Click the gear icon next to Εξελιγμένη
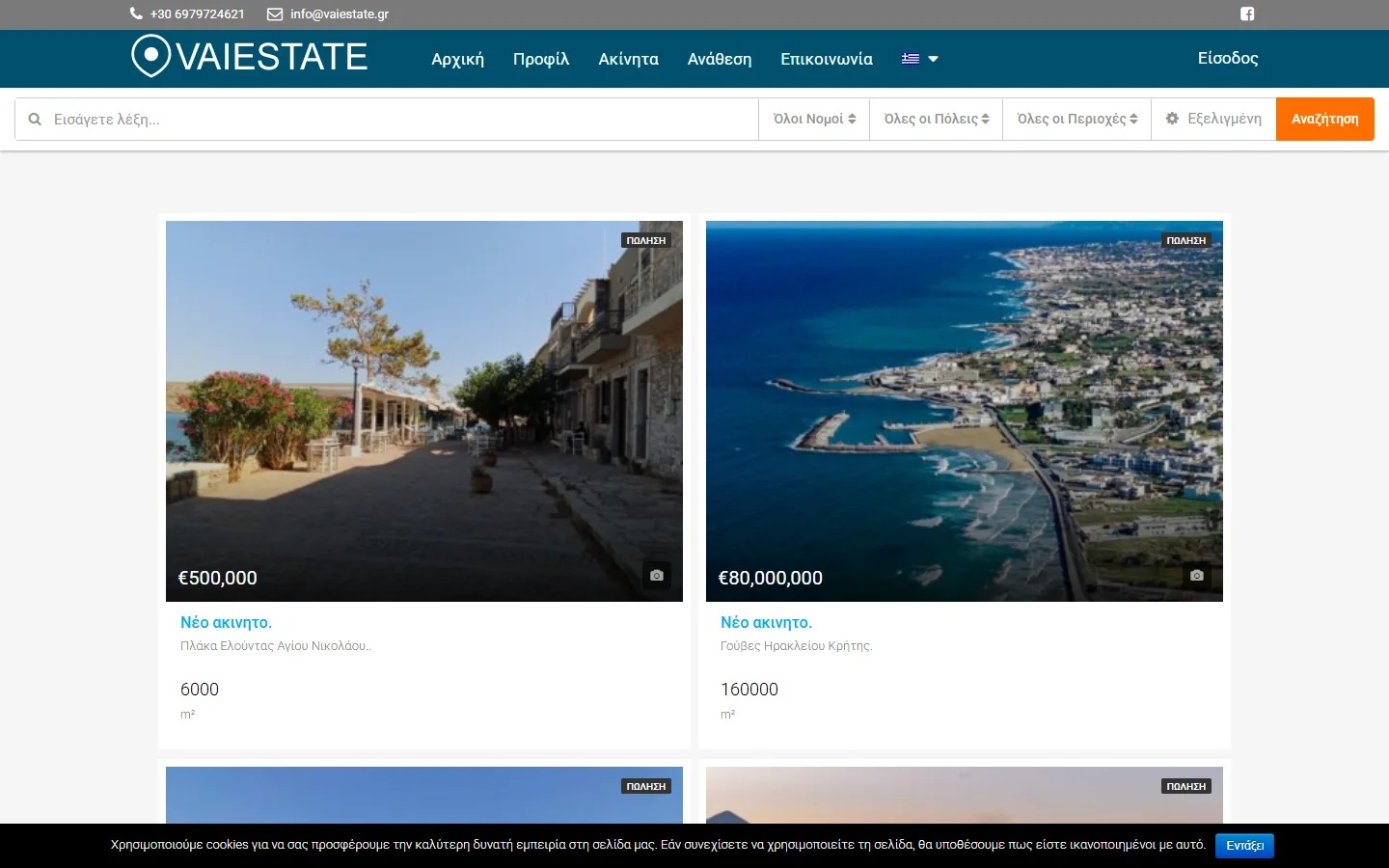Image resolution: width=1389 pixels, height=868 pixels. (1172, 119)
